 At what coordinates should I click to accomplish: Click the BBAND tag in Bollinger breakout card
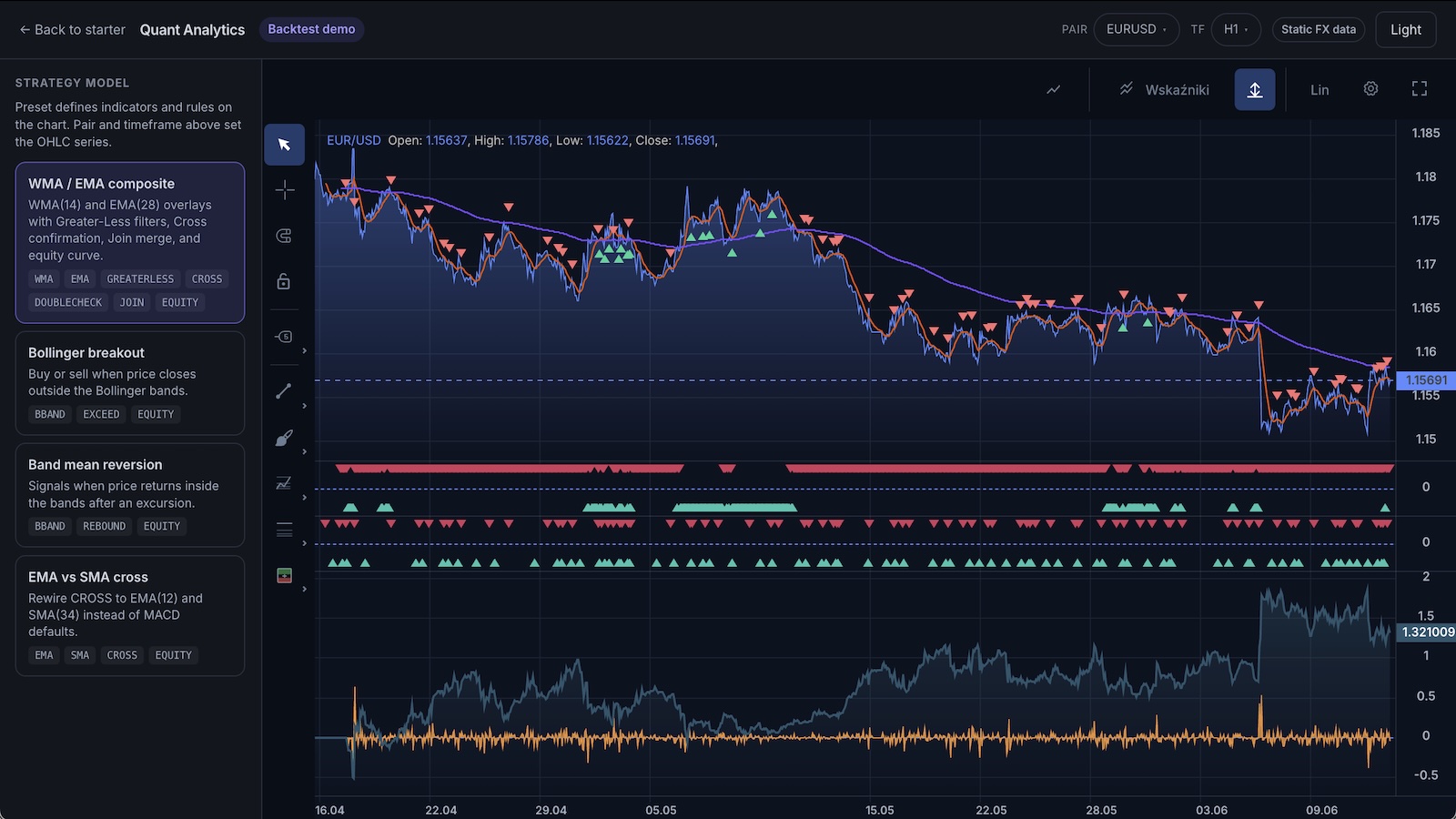50,414
